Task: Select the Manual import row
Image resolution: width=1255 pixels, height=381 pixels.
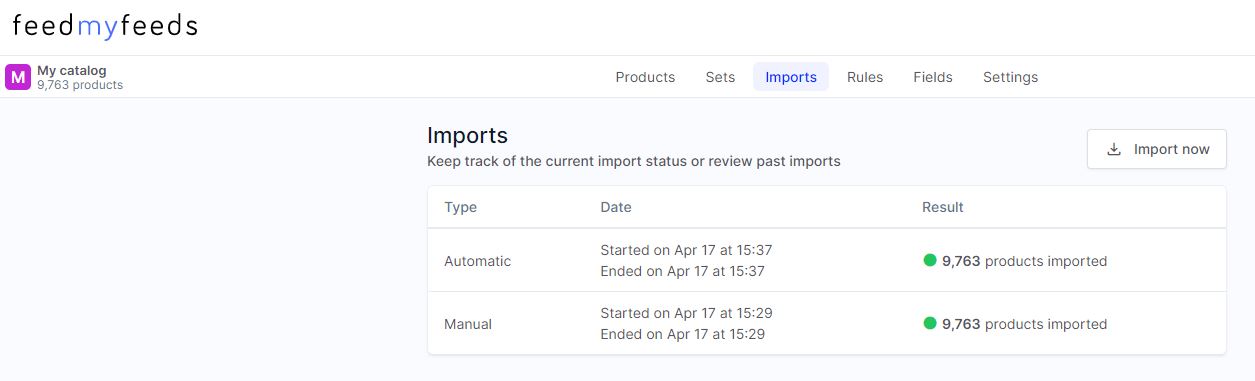Action: click(x=826, y=323)
